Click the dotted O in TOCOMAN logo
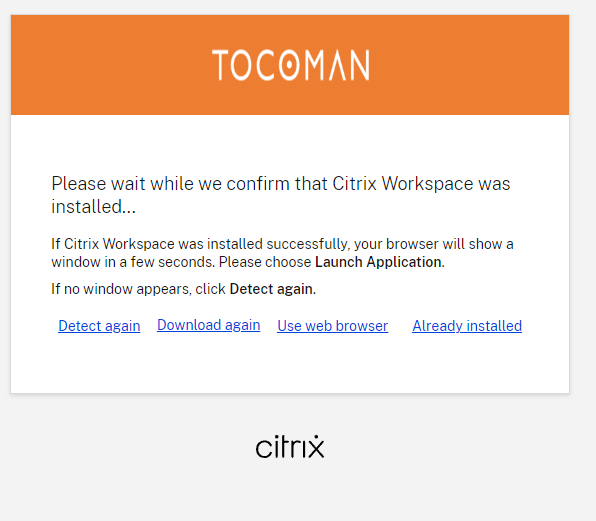596x521 pixels. [290, 65]
